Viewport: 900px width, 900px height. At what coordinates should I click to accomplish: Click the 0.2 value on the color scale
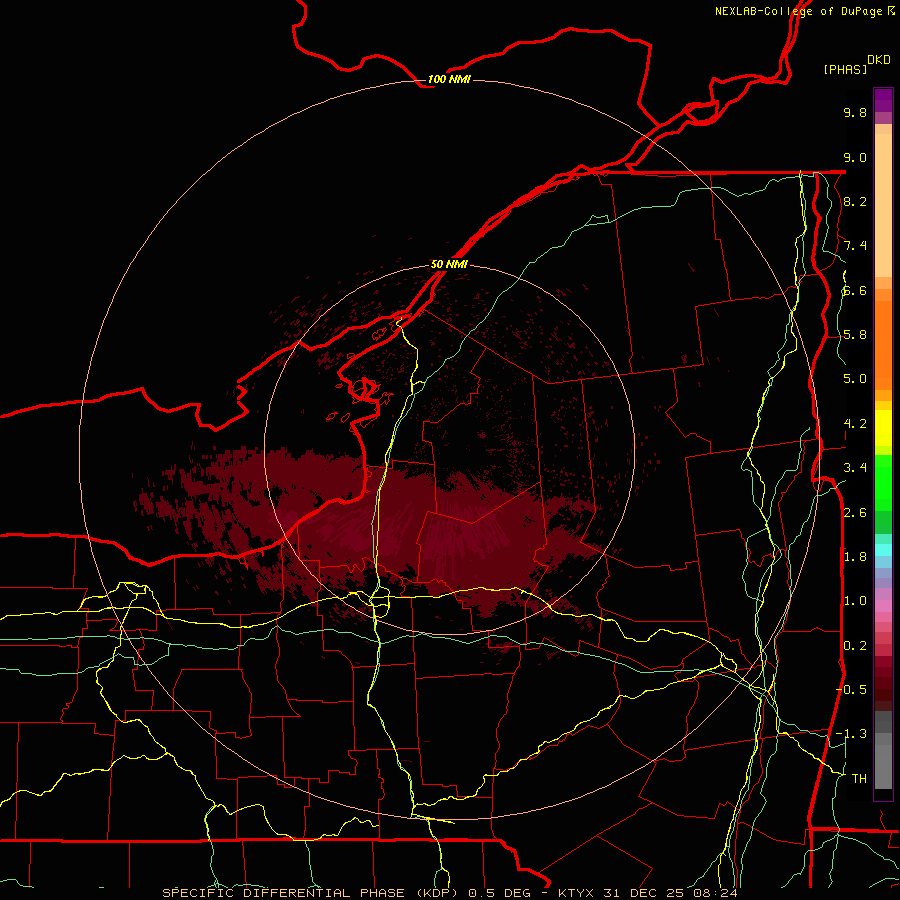click(855, 646)
